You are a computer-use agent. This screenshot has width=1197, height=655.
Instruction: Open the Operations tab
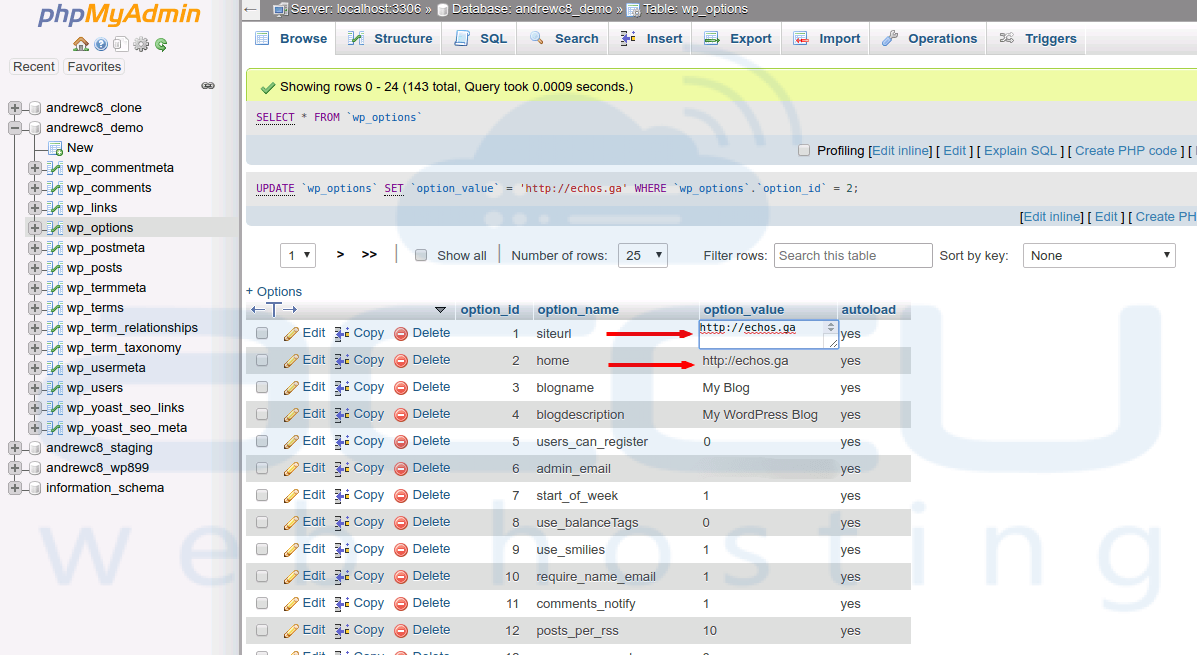929,38
